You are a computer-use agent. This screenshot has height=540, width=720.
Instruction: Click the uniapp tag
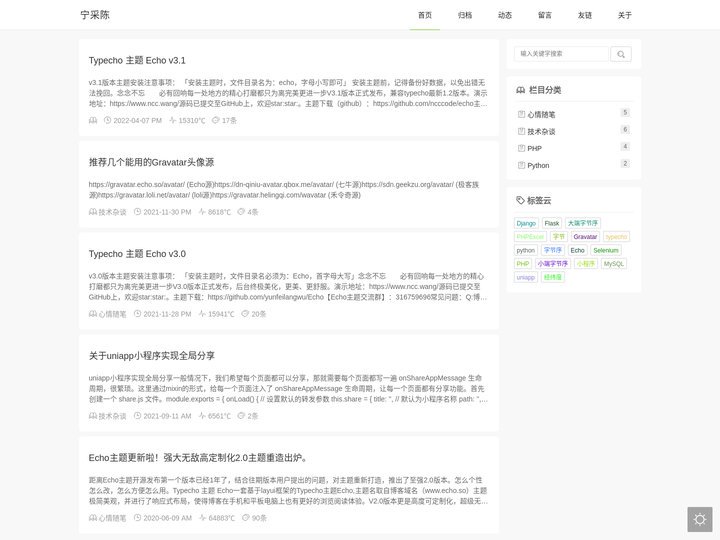(526, 277)
